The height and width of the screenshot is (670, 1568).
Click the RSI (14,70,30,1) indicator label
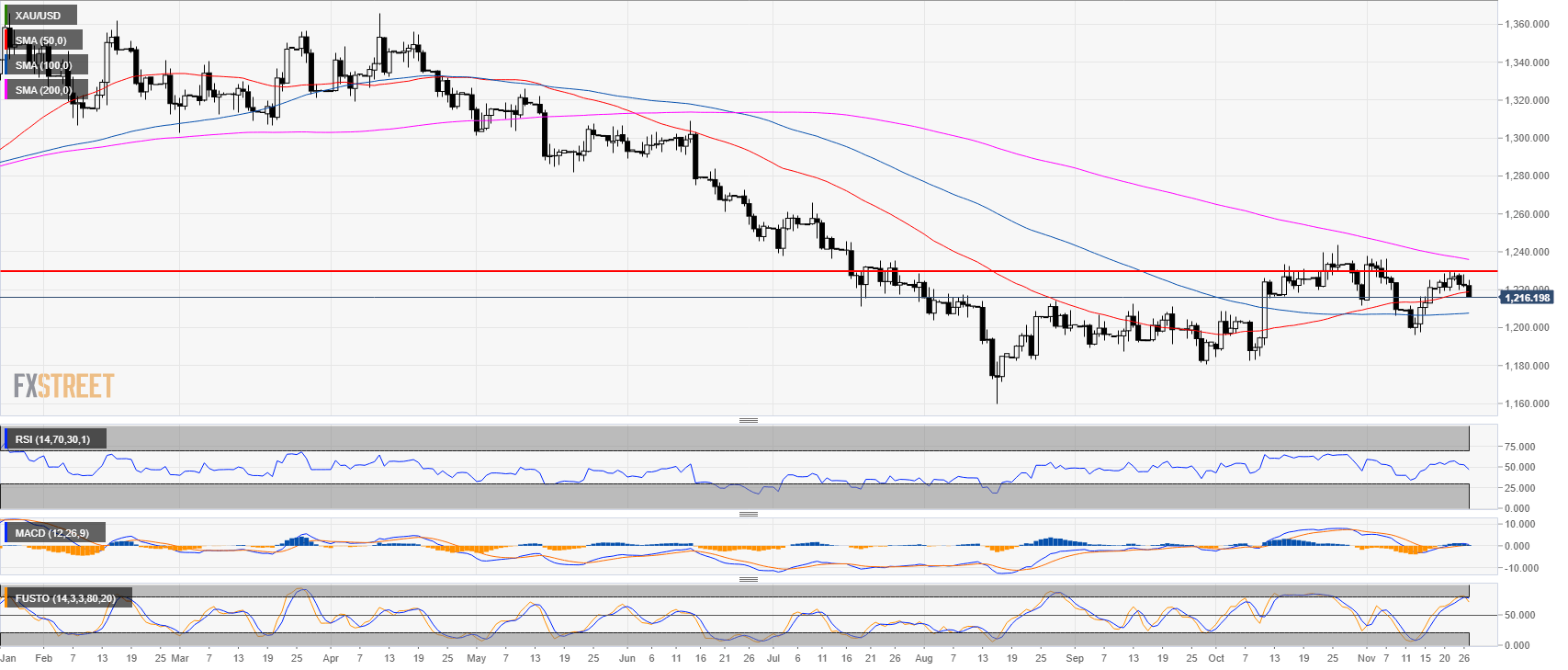point(53,439)
